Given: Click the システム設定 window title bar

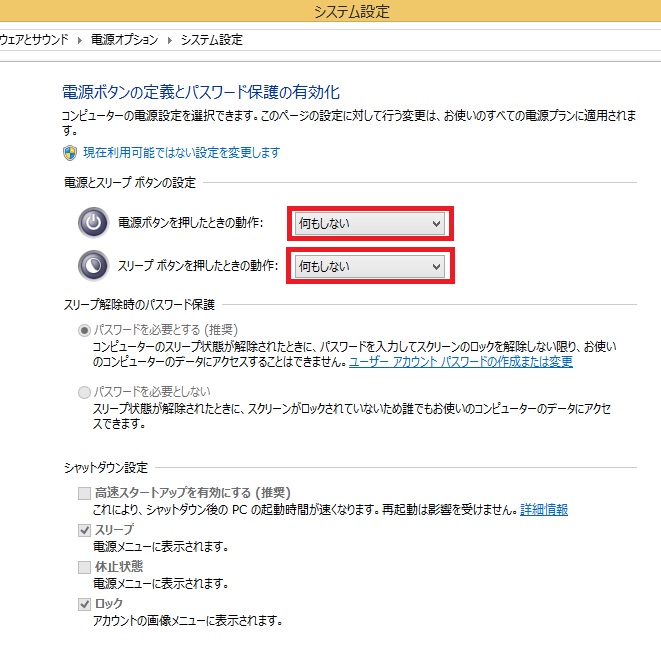Looking at the screenshot, I should tap(350, 12).
